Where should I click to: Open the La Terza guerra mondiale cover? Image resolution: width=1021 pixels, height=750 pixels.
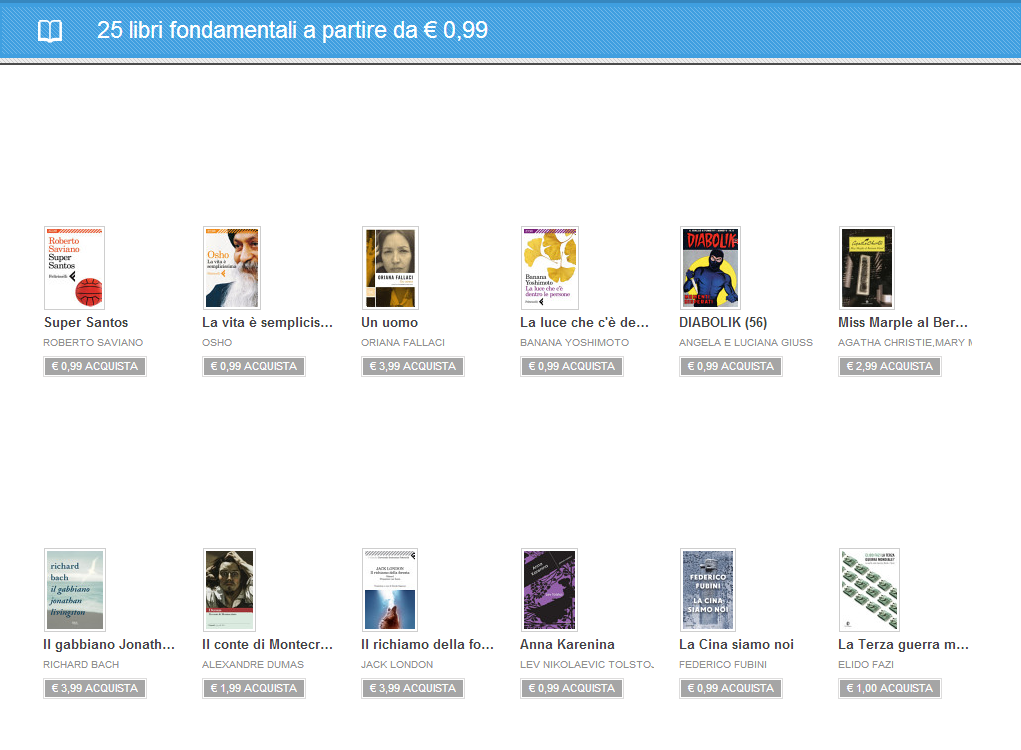pos(869,590)
